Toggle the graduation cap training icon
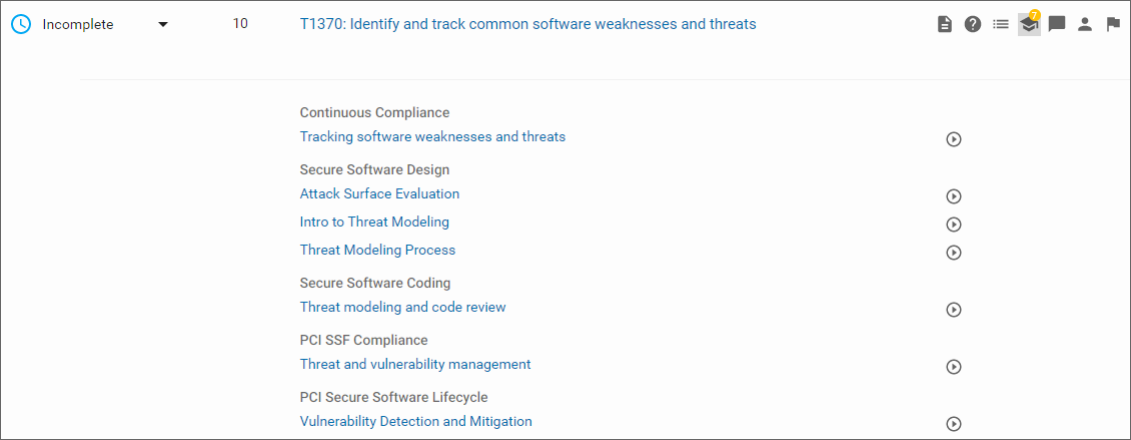The image size is (1131, 440). coord(1029,25)
